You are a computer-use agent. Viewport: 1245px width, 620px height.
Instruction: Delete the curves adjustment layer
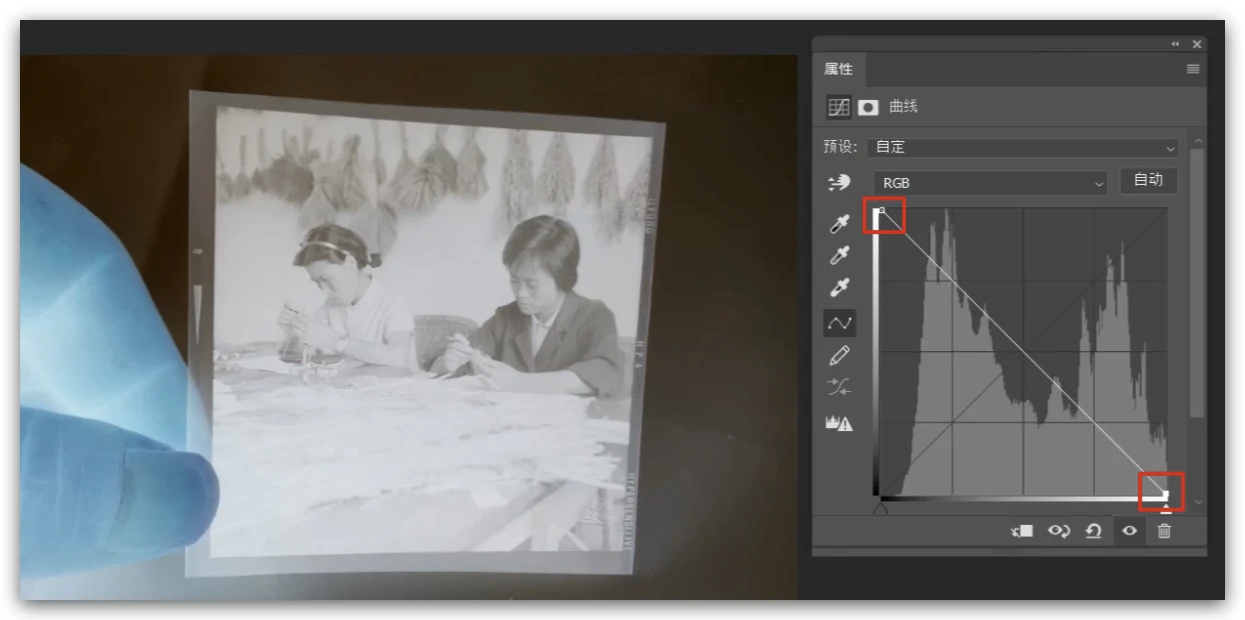tap(1164, 531)
